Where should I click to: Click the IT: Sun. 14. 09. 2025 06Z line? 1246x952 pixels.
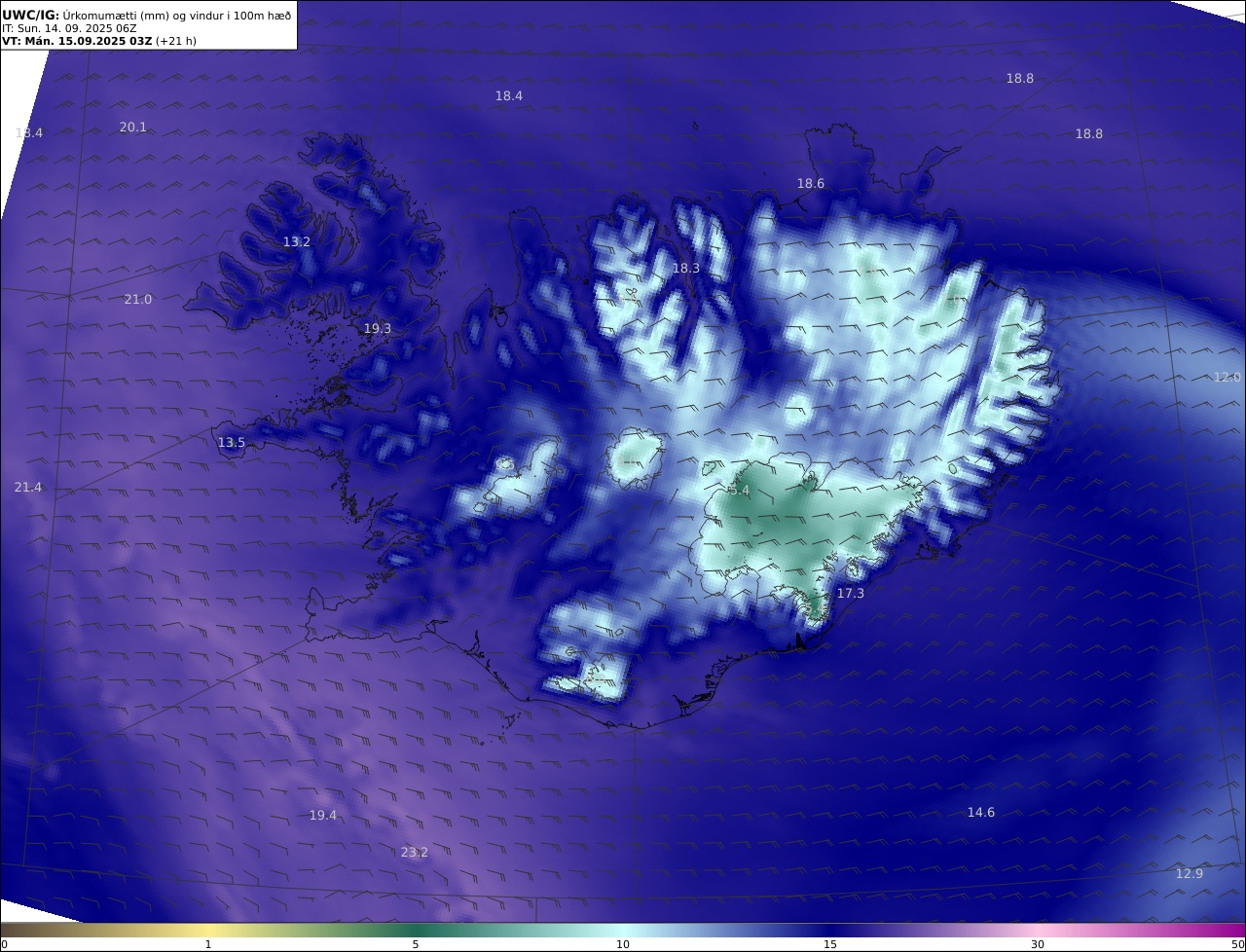(x=69, y=28)
